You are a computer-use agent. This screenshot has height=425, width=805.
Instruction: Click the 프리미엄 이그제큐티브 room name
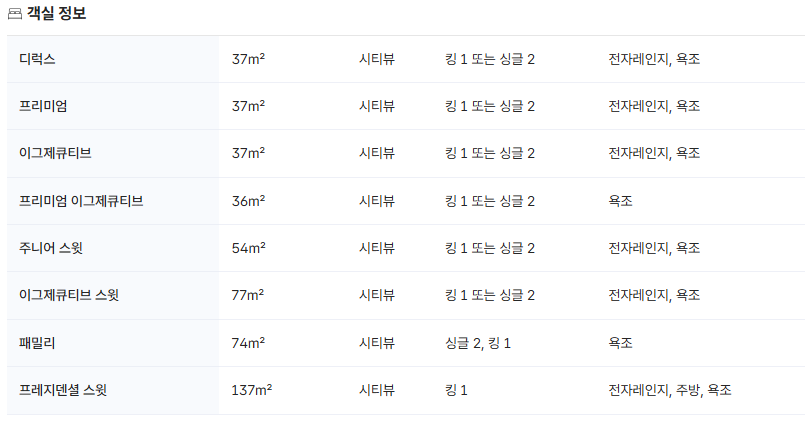81,201
